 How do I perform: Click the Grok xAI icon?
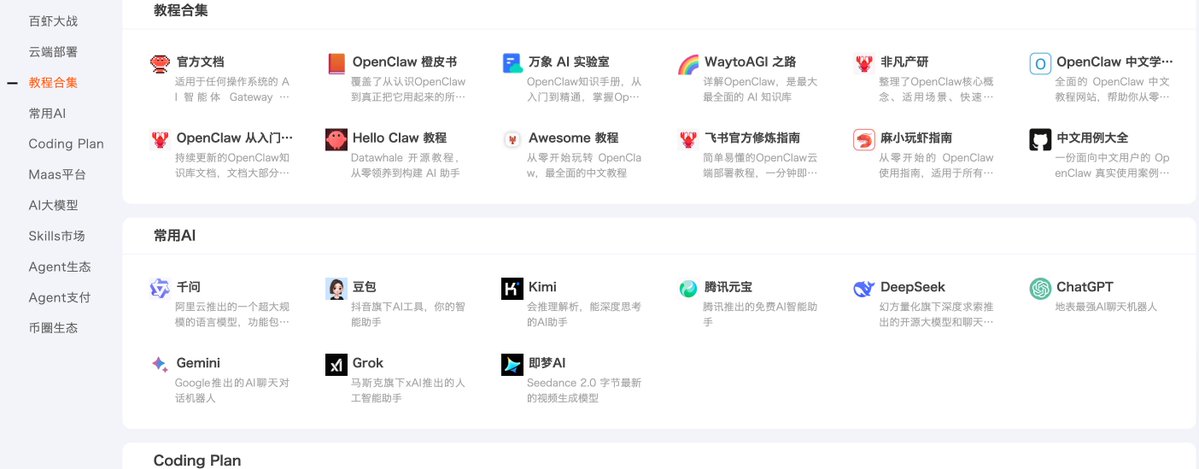coord(336,364)
